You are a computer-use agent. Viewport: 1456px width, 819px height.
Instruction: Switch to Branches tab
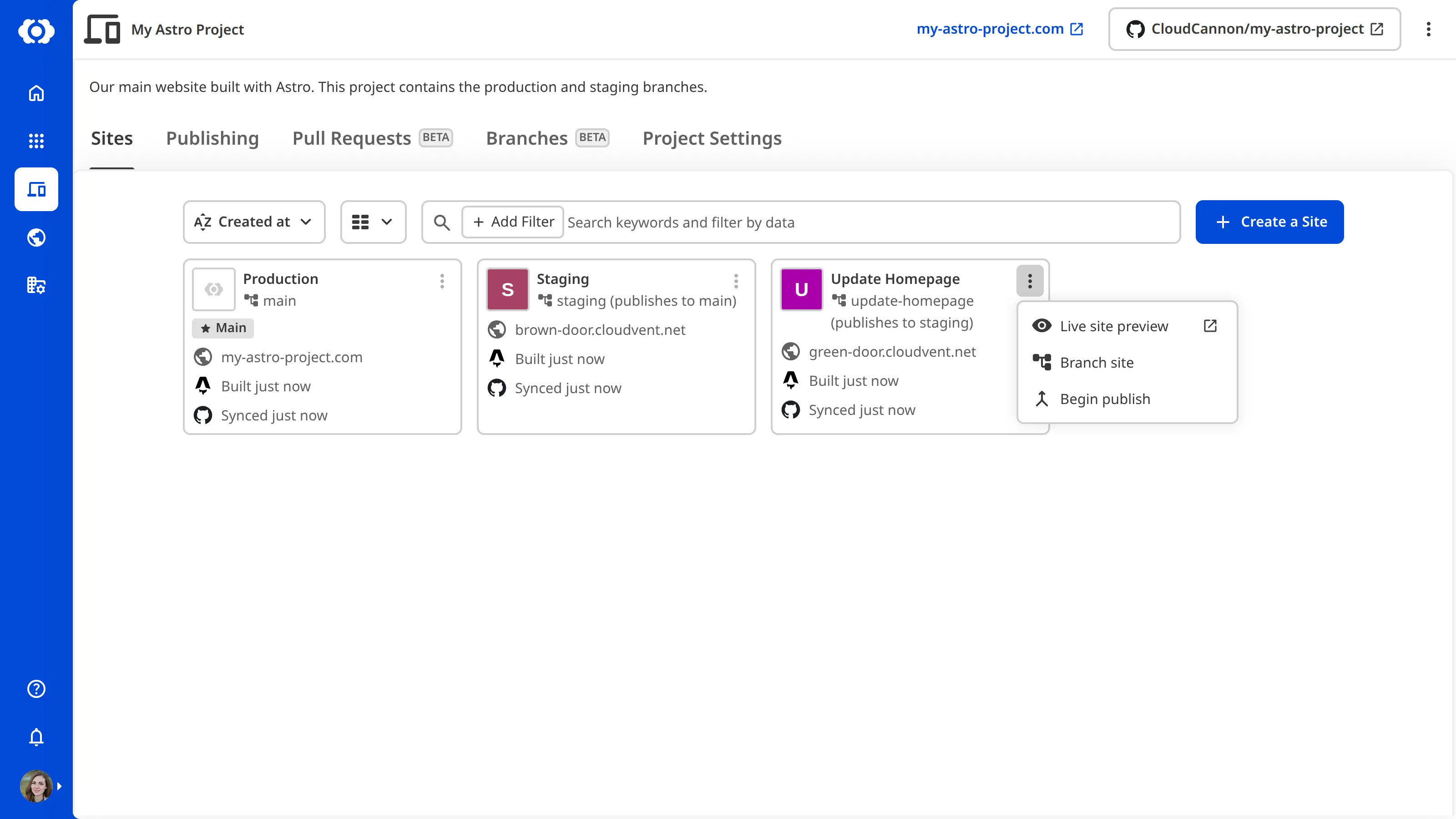[x=547, y=138]
